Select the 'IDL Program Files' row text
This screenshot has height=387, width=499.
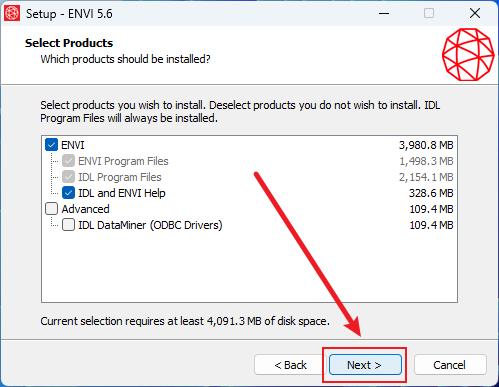click(120, 177)
